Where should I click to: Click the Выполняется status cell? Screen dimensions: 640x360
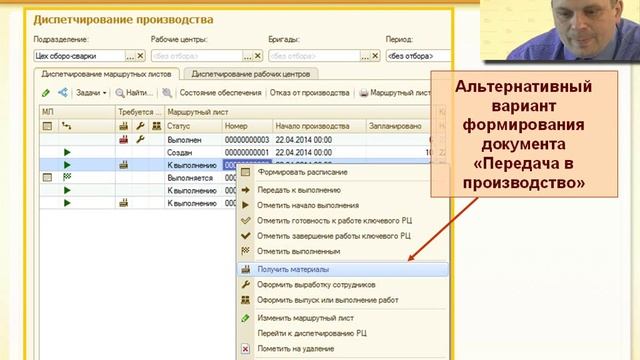click(193, 178)
